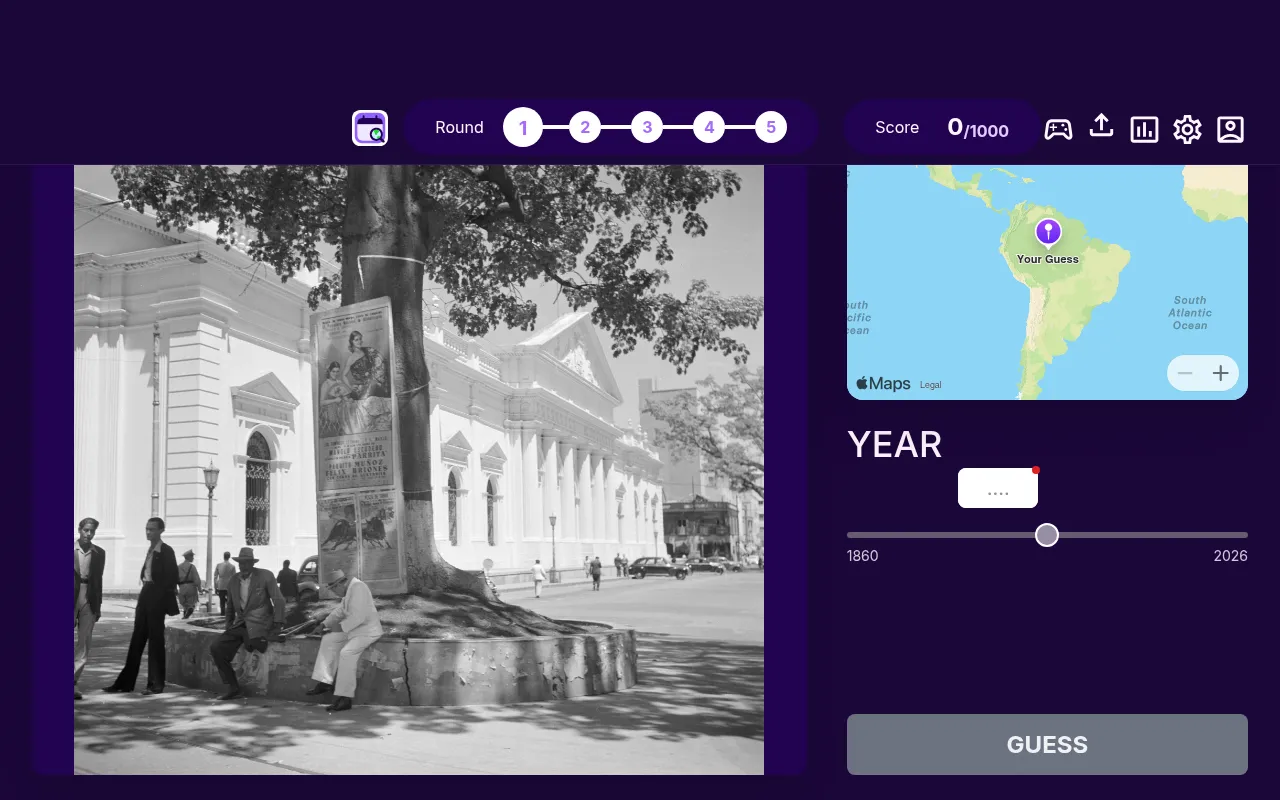The image size is (1280, 800).
Task: Zoom in the map with plus
Action: point(1221,373)
